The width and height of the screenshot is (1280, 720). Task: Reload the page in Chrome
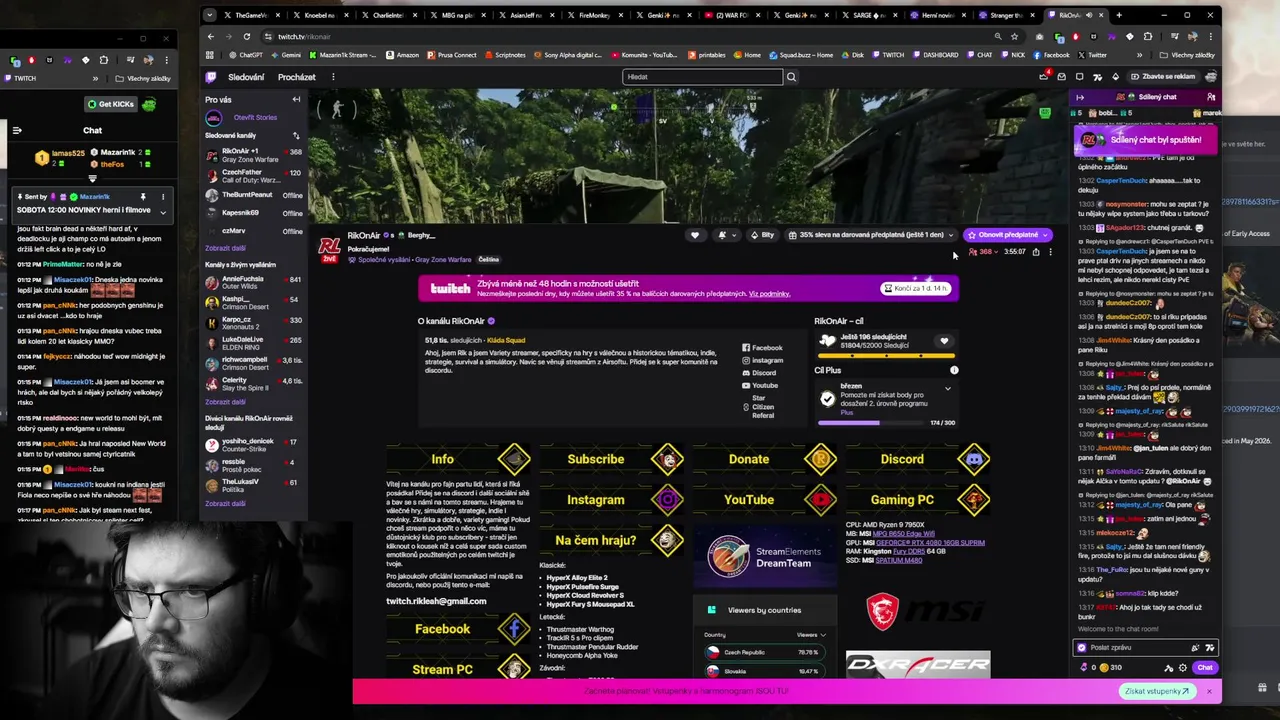click(247, 37)
